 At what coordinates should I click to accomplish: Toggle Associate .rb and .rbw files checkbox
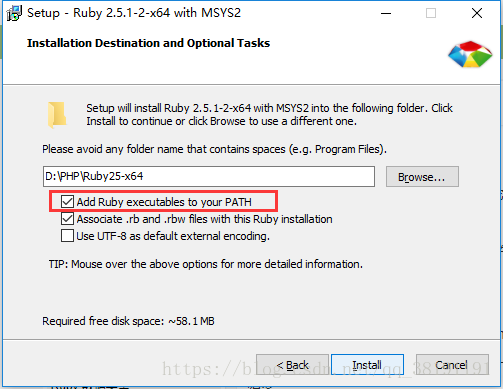pos(67,219)
